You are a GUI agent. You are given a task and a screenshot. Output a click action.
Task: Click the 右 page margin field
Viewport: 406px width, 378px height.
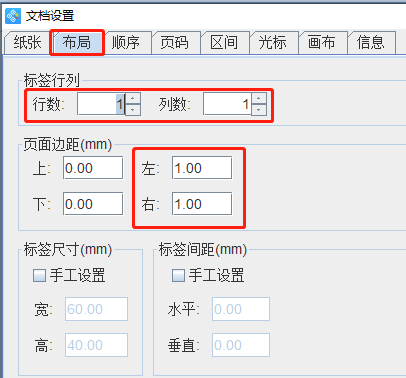(202, 204)
